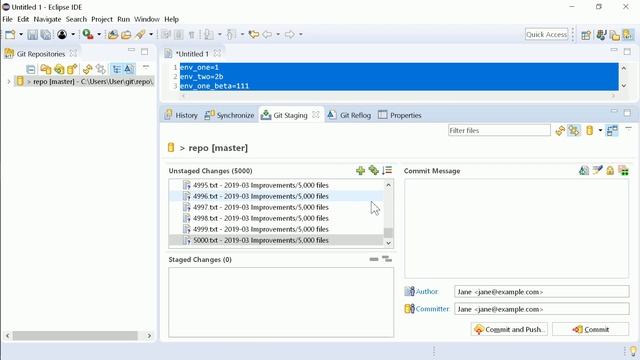The image size is (640, 360).
Task: Open the Navigate menu
Action: (47, 19)
